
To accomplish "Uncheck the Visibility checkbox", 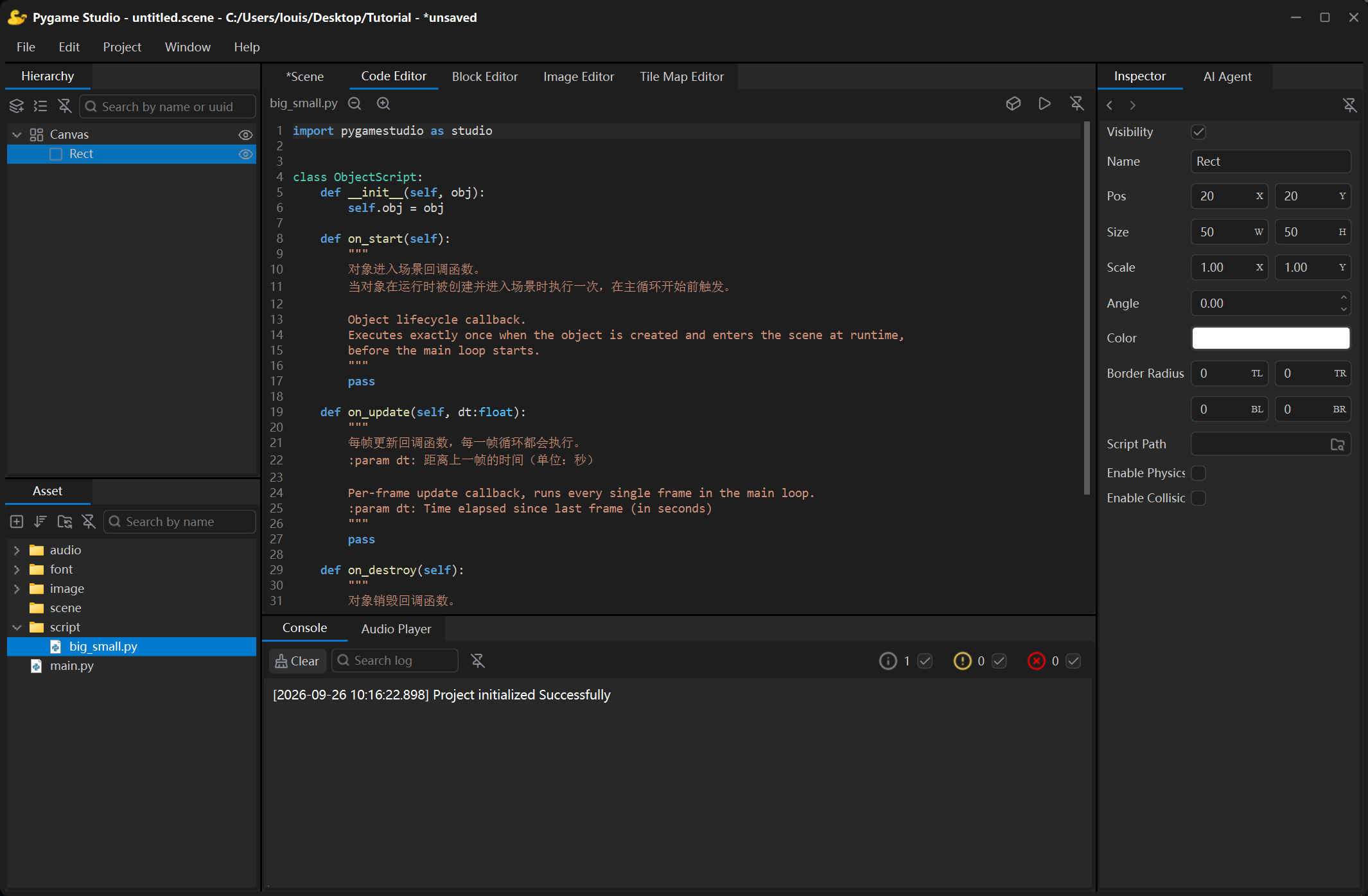I will (1198, 132).
